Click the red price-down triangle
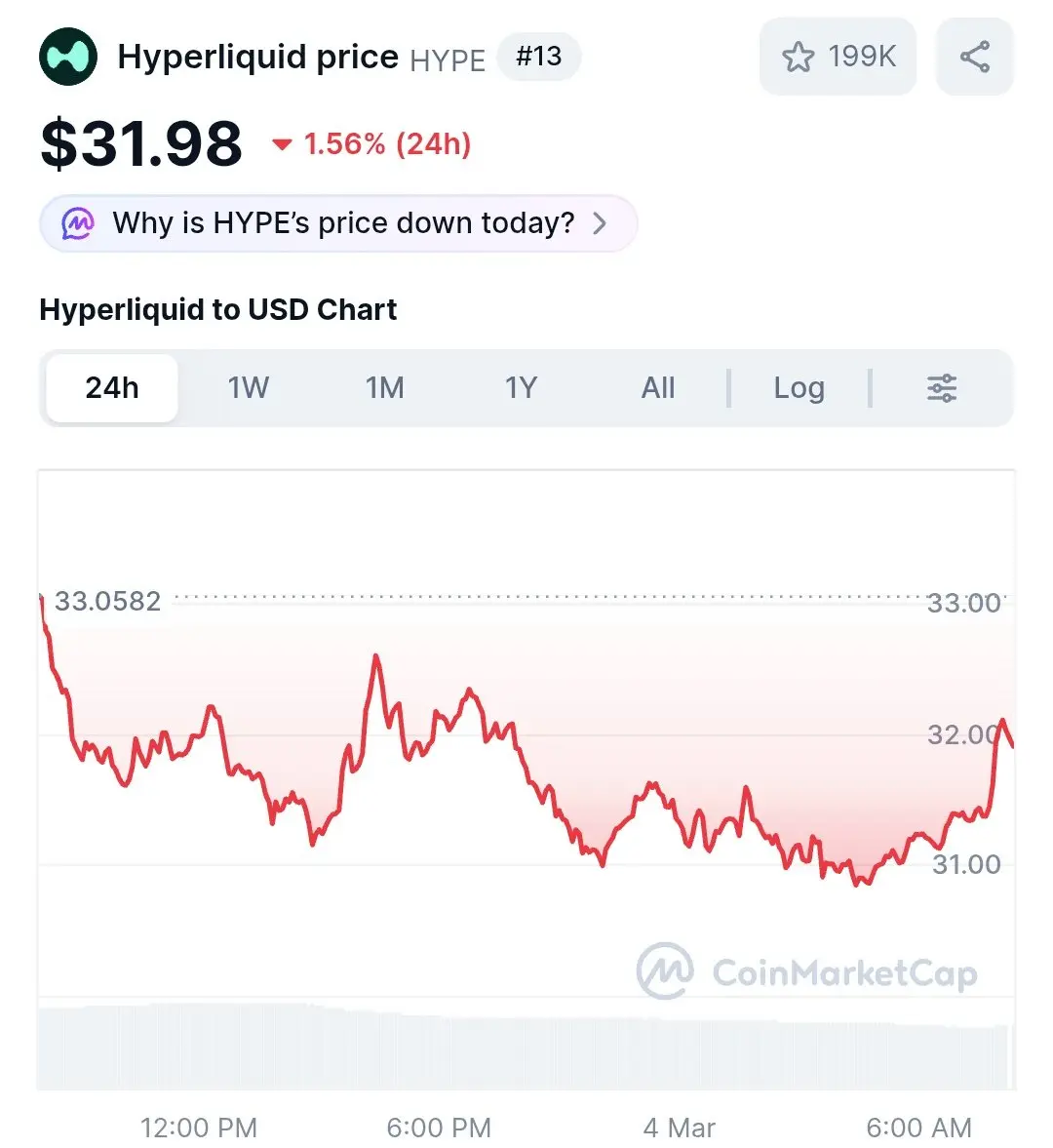 click(282, 145)
